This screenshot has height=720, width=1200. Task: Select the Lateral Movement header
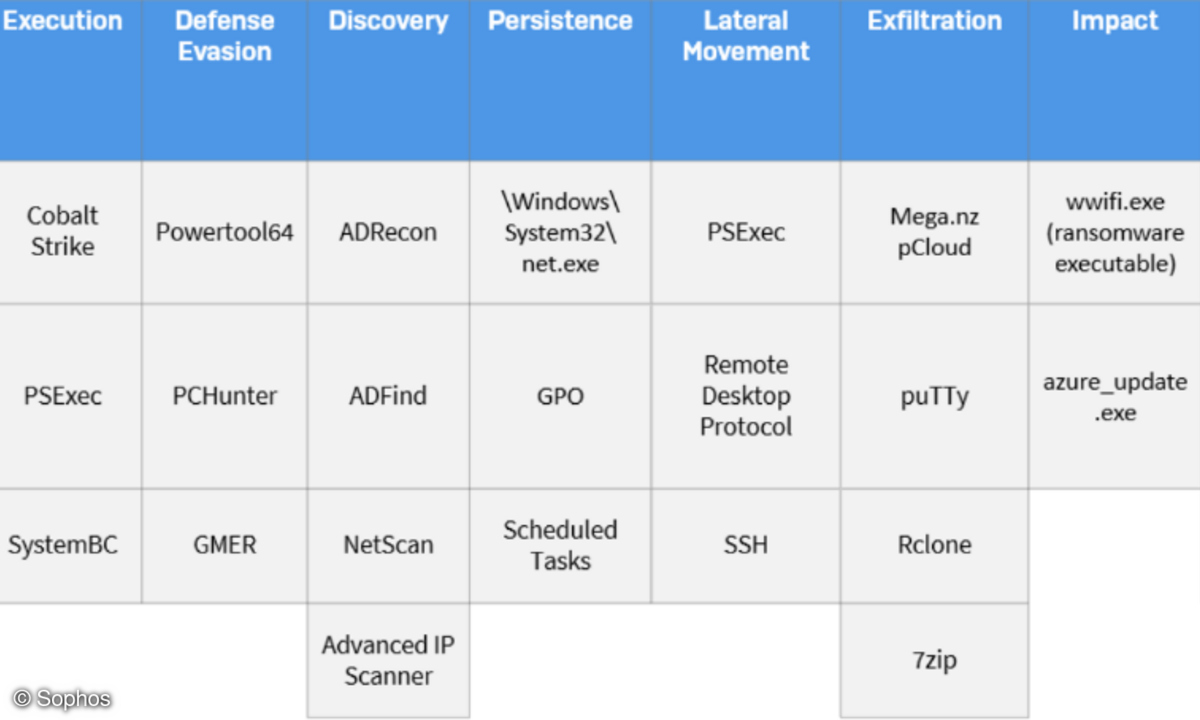coord(746,36)
